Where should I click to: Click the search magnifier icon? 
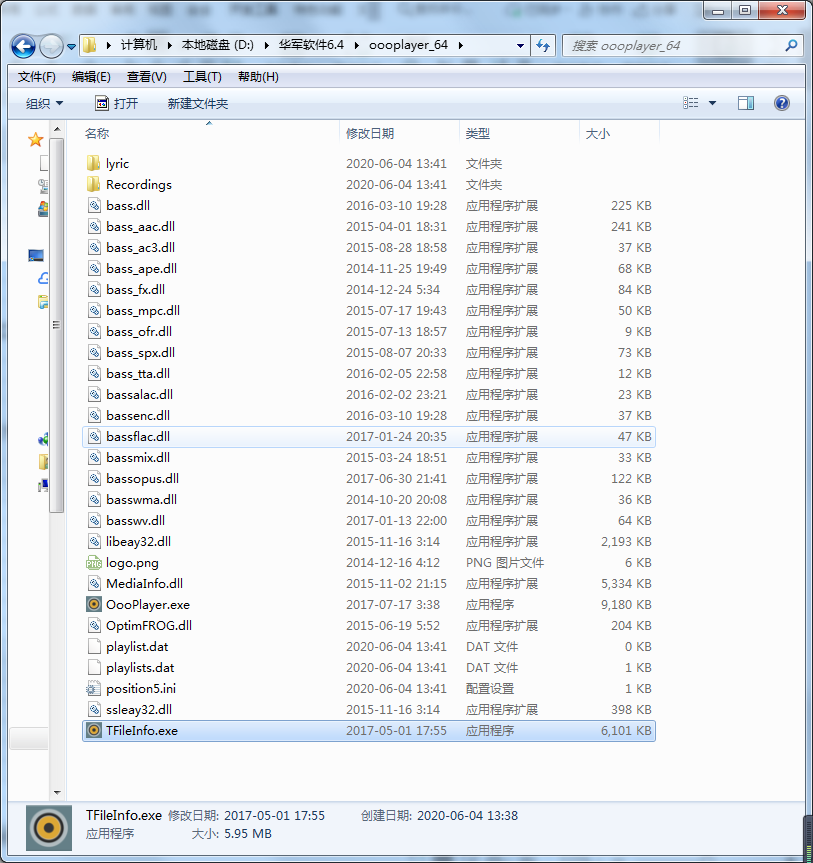(x=791, y=46)
